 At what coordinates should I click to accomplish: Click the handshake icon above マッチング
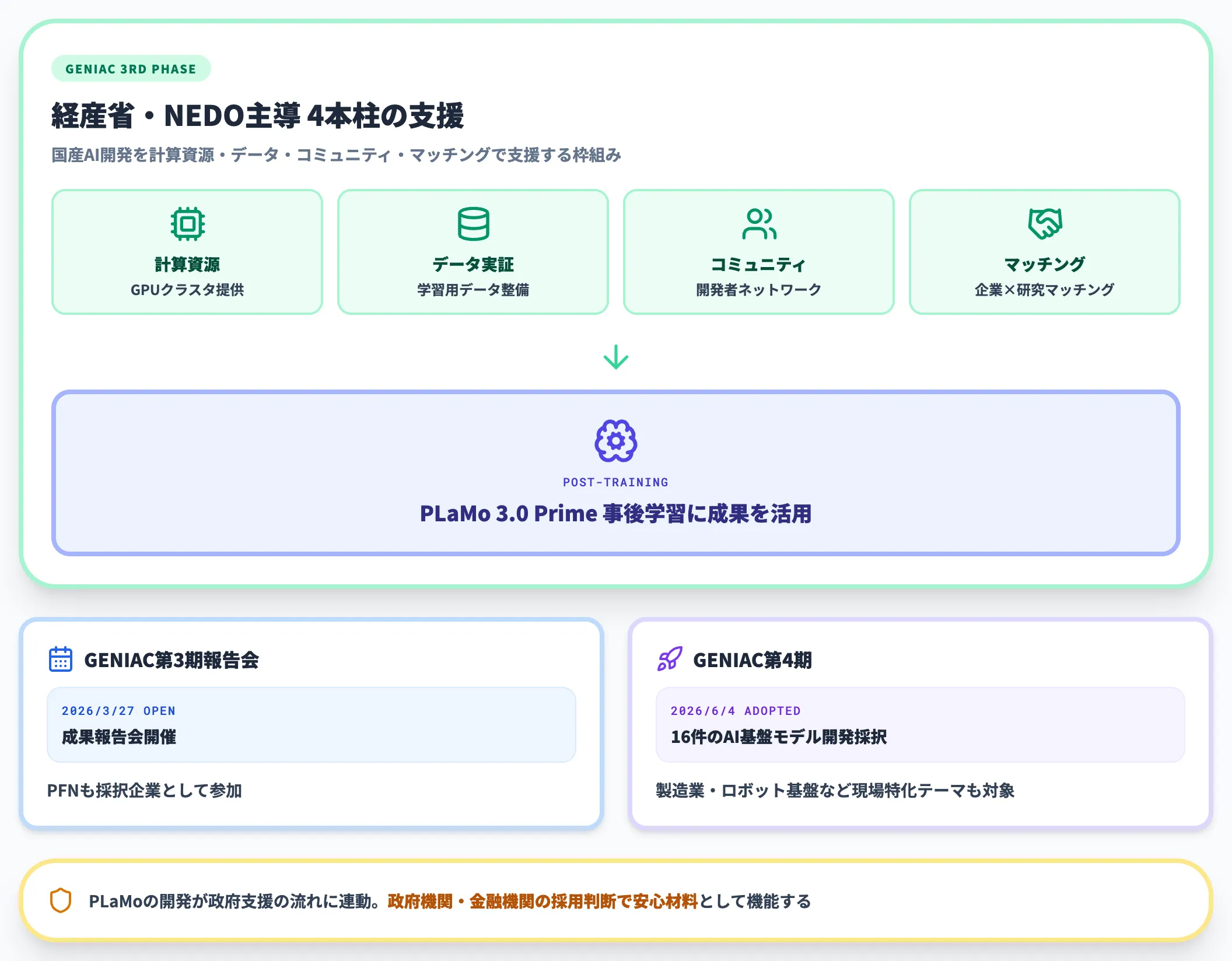point(1045,224)
